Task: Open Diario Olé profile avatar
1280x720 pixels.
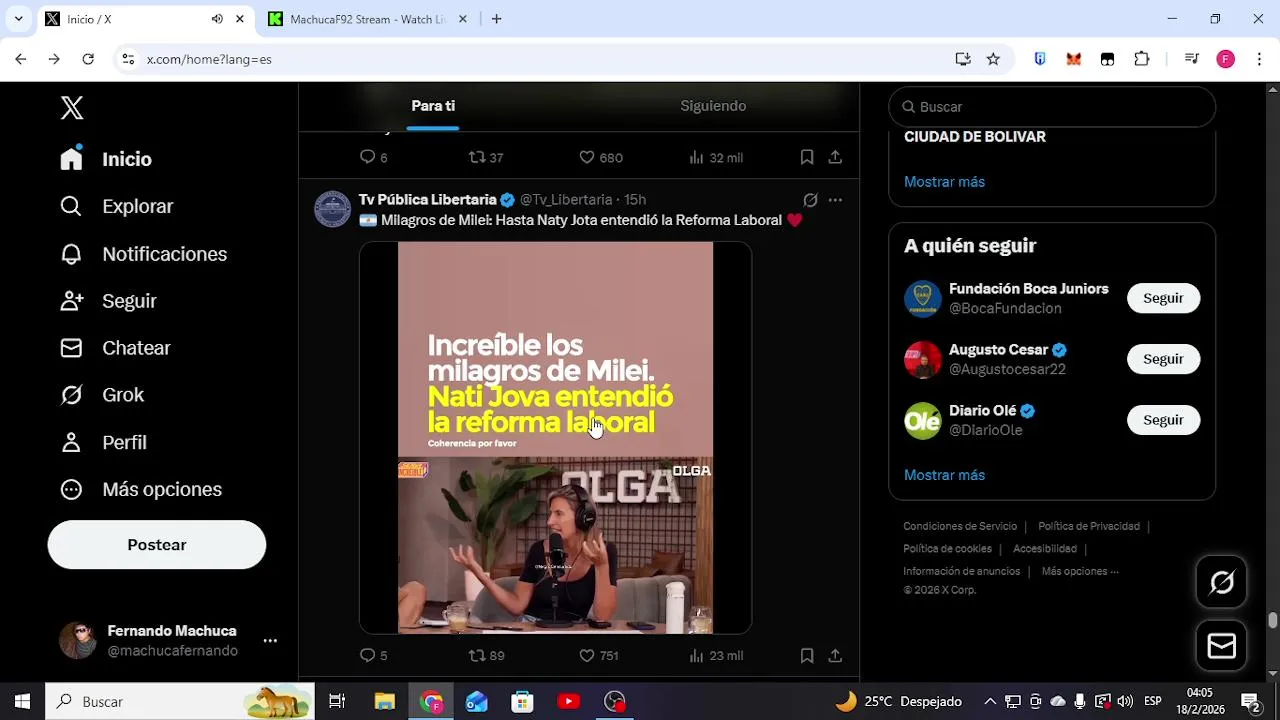Action: 923,421
